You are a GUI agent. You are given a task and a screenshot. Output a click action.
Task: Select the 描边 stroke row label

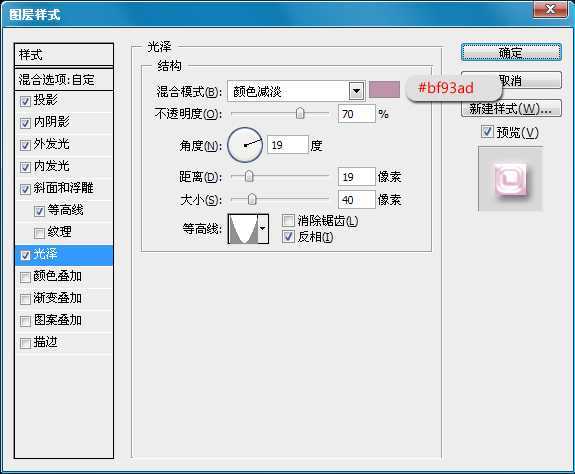point(45,342)
